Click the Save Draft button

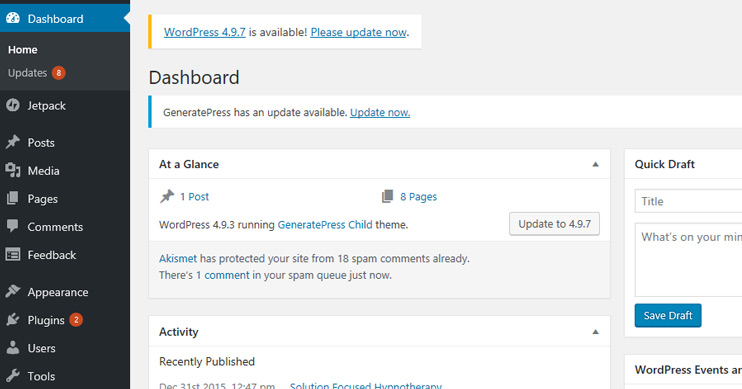668,315
